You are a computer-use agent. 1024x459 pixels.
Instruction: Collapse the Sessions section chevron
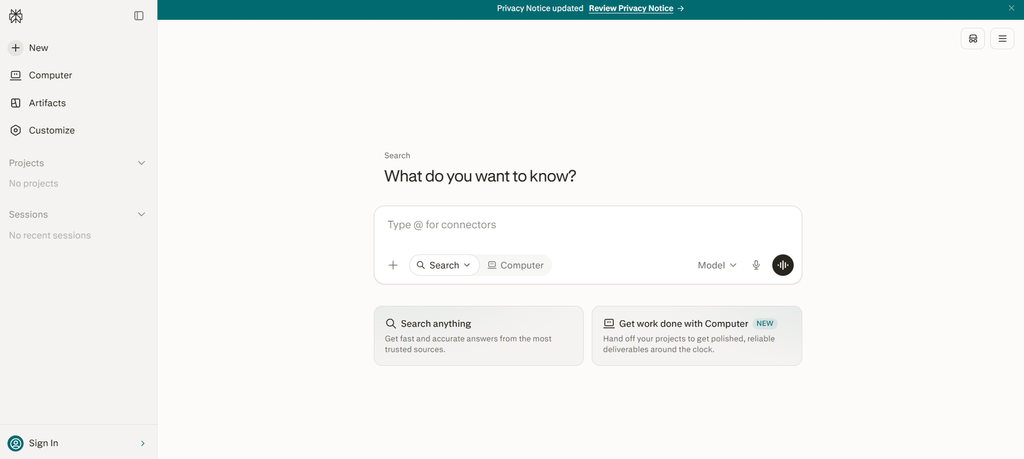point(141,214)
